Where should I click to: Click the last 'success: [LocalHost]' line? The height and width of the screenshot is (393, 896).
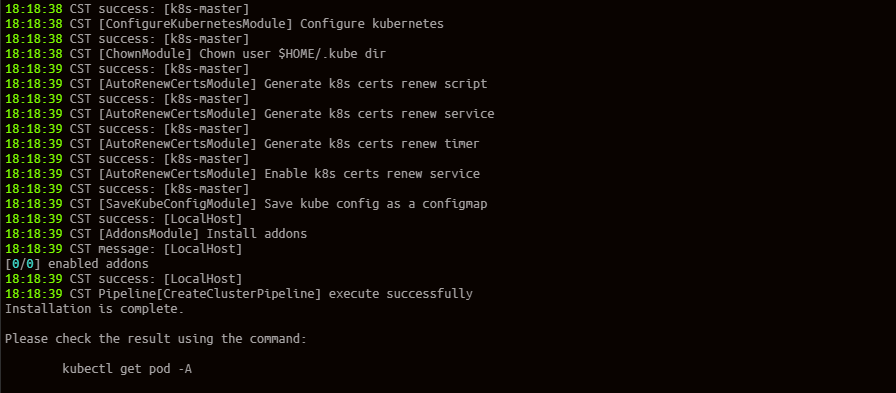coord(123,279)
